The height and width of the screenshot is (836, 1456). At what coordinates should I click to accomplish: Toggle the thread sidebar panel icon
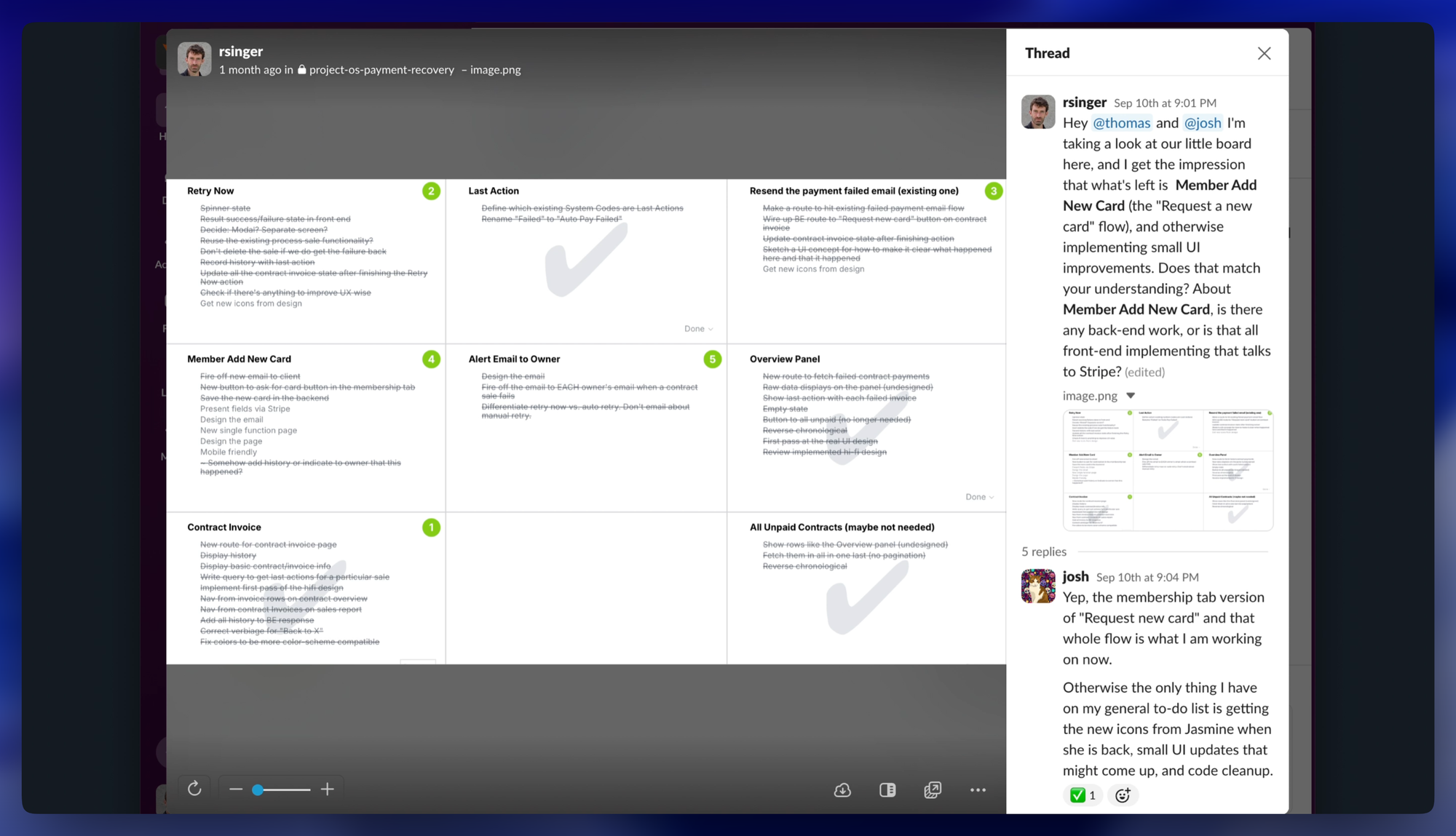887,790
